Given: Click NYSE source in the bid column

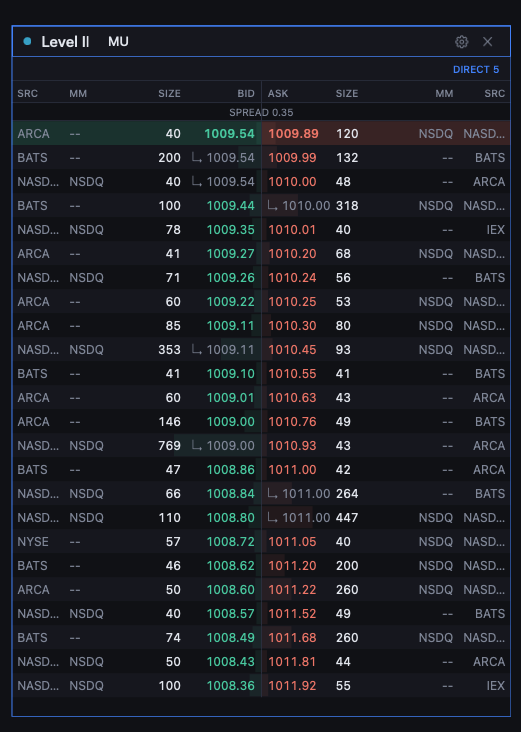Looking at the screenshot, I should click(x=33, y=542).
